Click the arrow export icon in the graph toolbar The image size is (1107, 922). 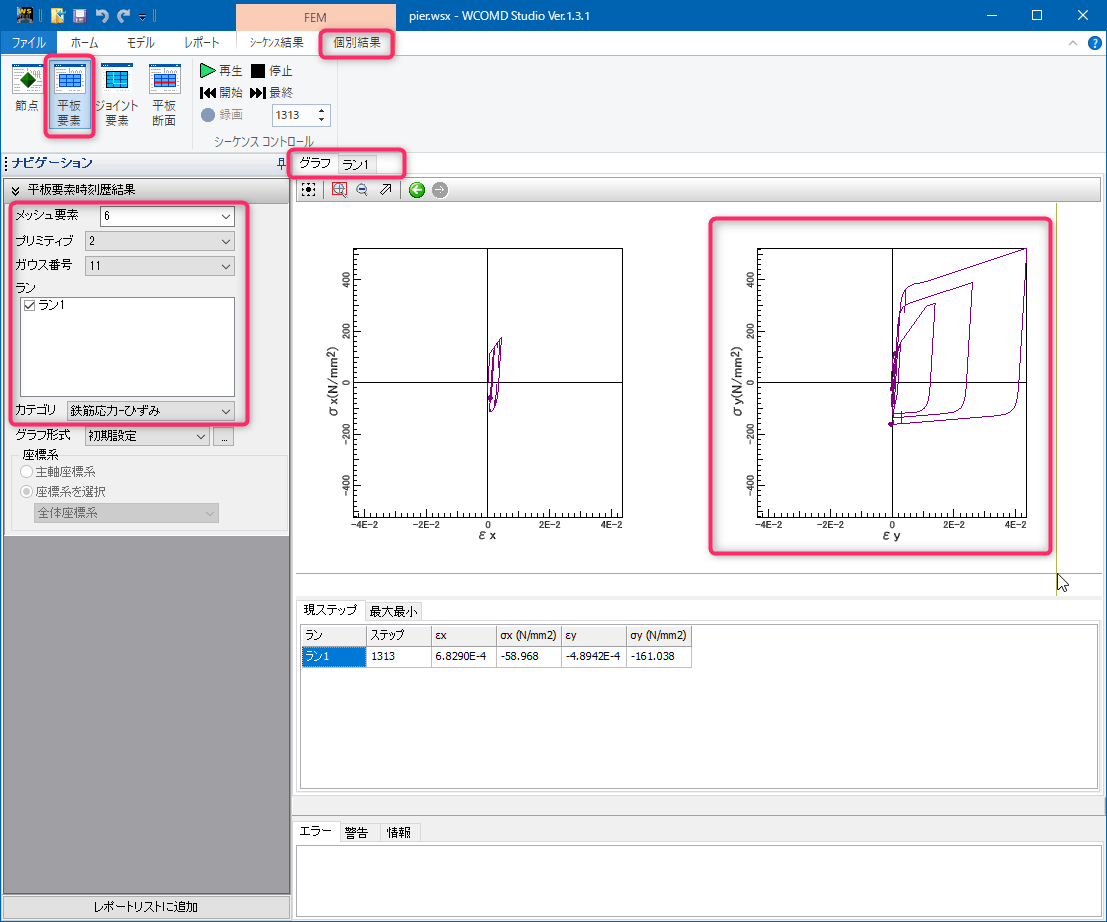[385, 190]
